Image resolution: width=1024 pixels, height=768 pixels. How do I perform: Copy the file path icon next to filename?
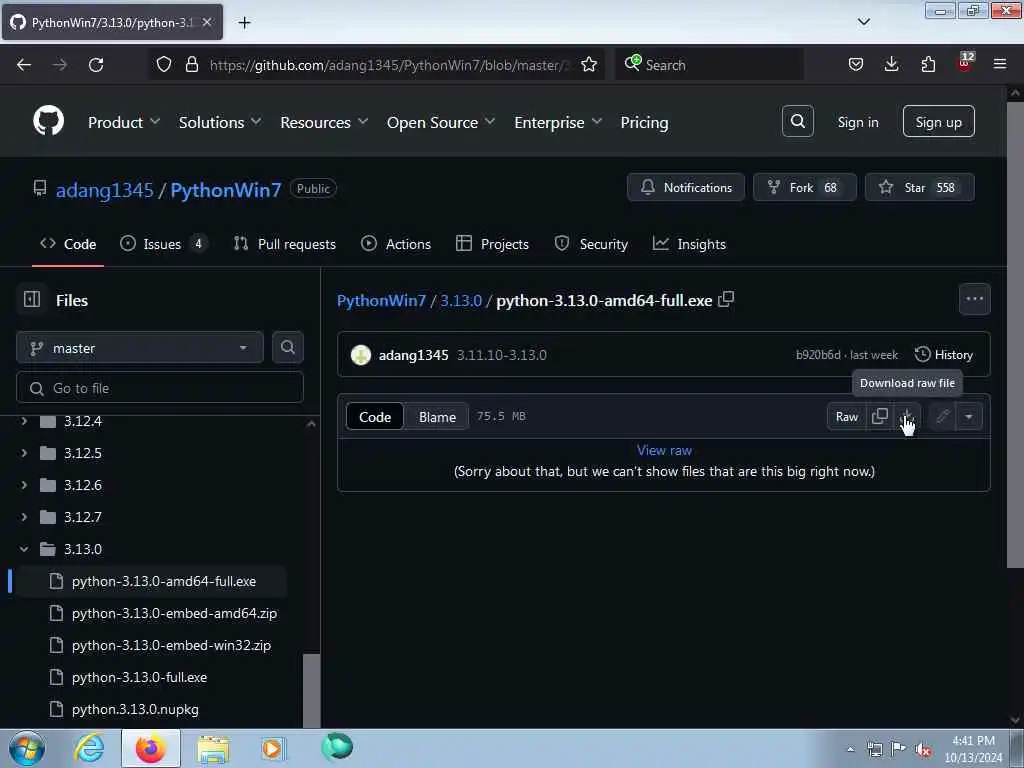point(726,300)
